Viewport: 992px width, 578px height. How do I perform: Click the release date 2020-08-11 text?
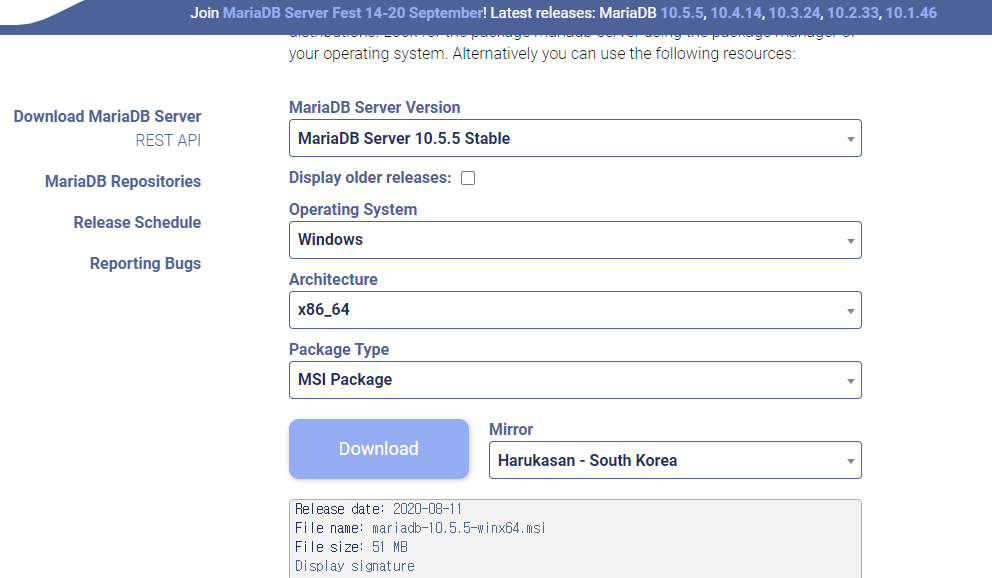coord(428,509)
